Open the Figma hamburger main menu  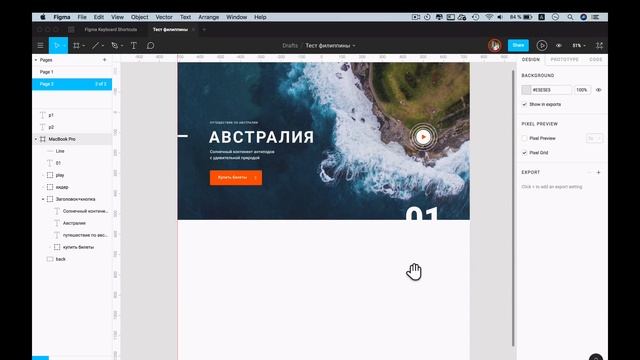point(40,46)
